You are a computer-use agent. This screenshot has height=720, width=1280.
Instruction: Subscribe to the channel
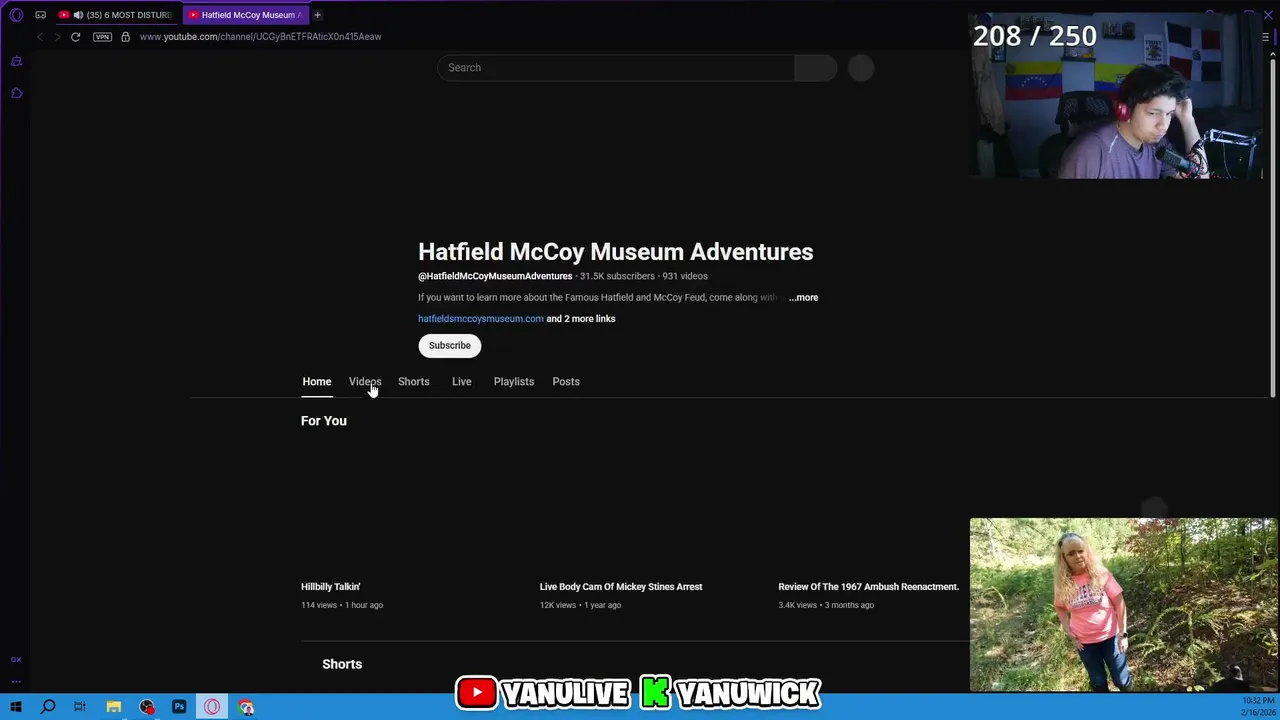tap(450, 346)
